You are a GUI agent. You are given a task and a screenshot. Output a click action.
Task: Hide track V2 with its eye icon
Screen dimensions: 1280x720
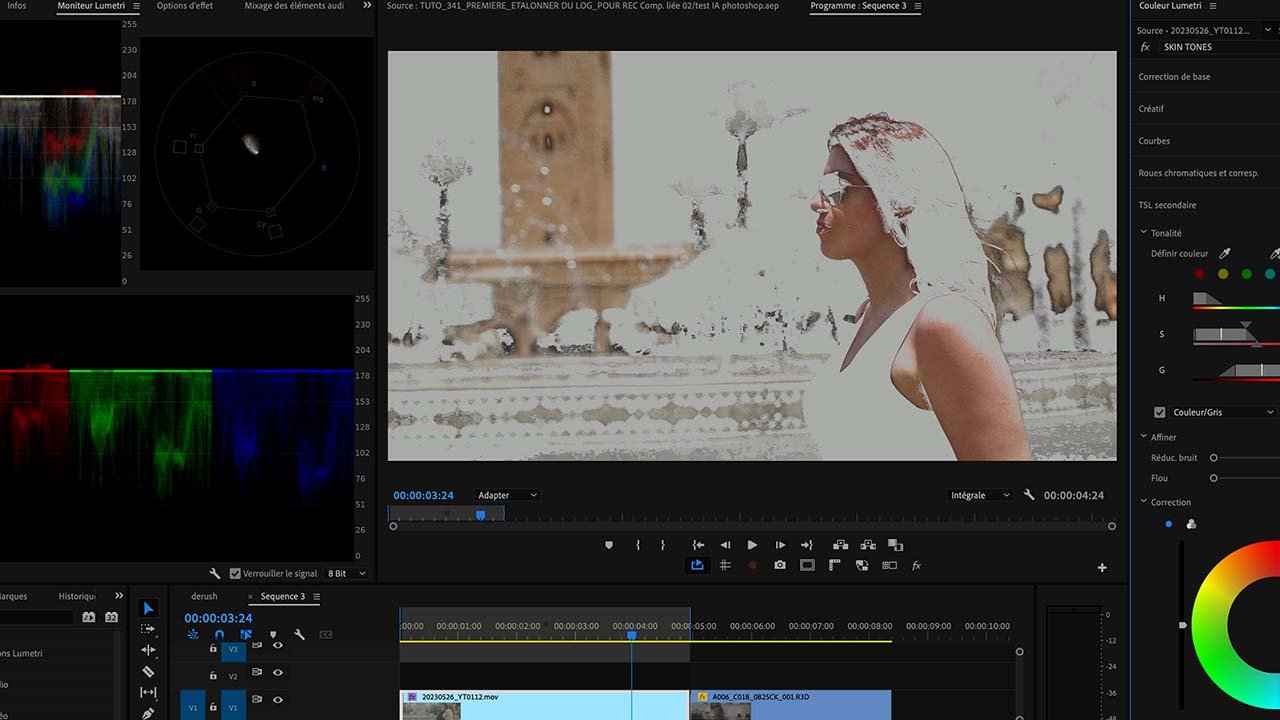pos(278,673)
